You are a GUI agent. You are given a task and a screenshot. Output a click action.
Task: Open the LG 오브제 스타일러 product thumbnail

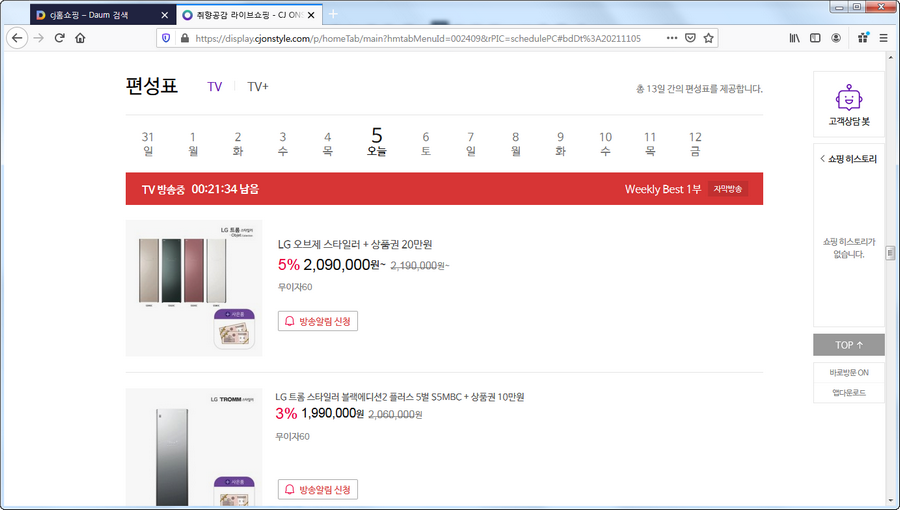point(194,288)
